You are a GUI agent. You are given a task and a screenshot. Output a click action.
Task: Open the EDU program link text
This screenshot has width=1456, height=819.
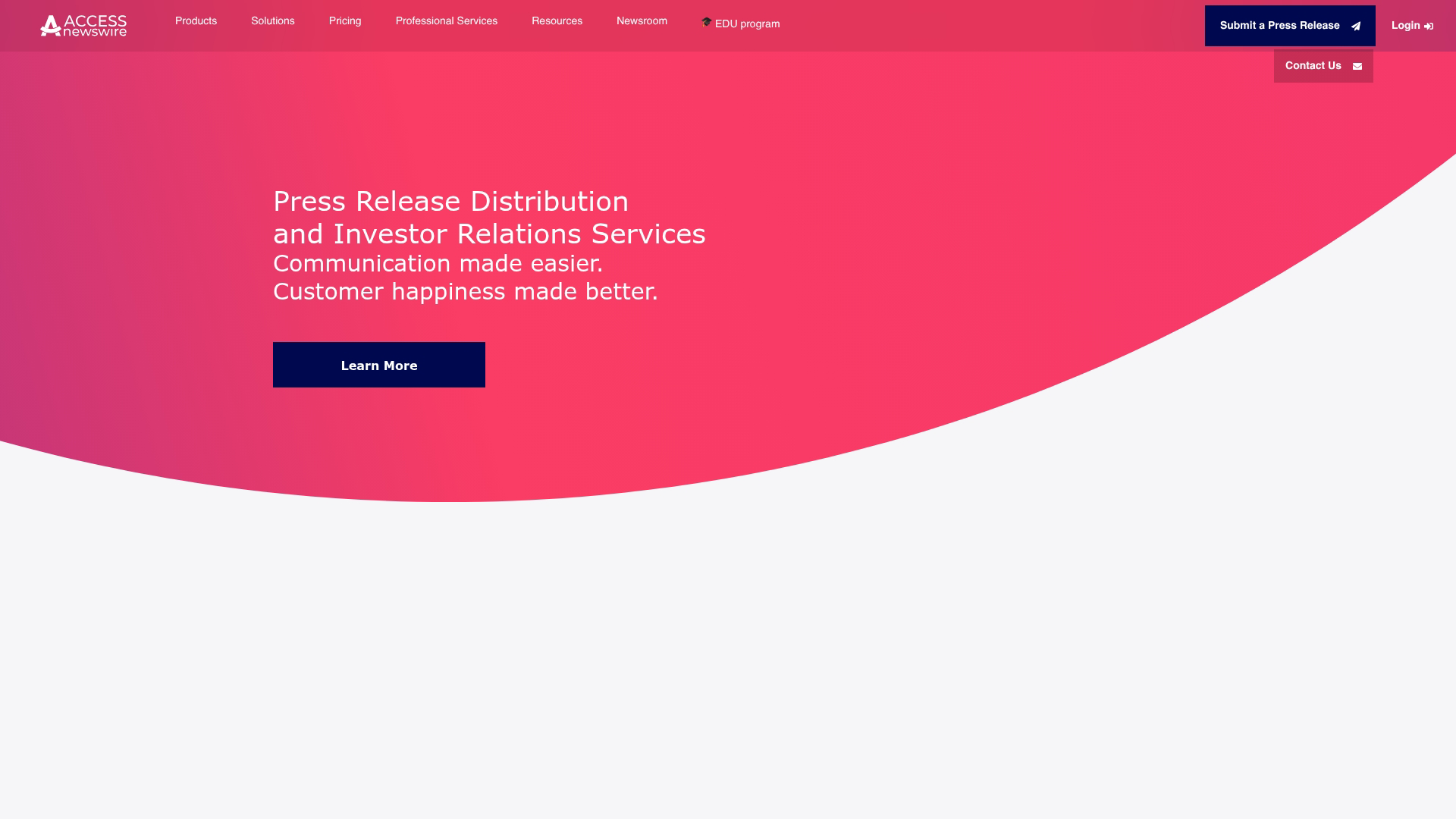tap(747, 24)
